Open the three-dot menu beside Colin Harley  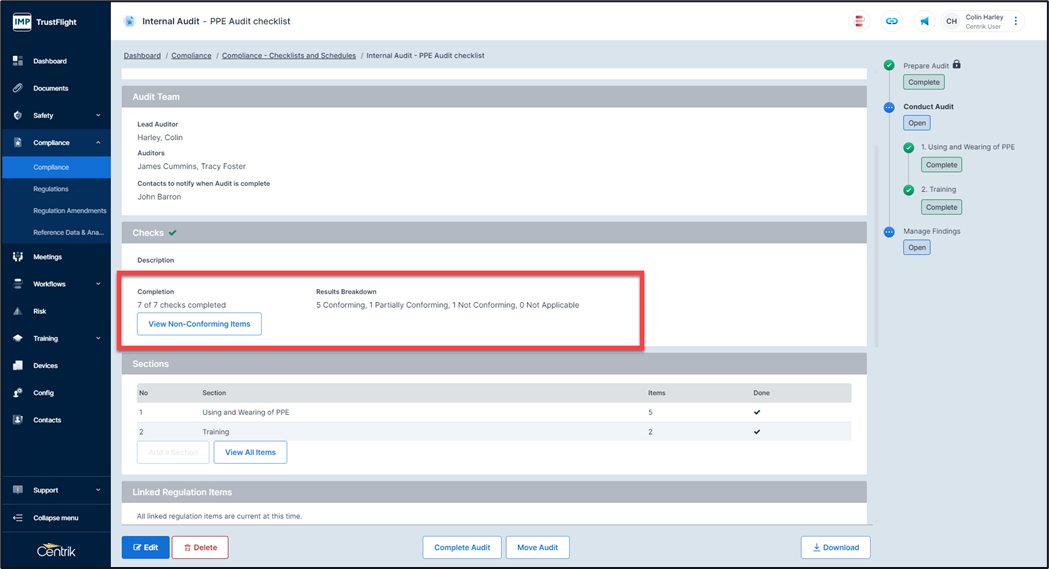pyautogui.click(x=1016, y=21)
